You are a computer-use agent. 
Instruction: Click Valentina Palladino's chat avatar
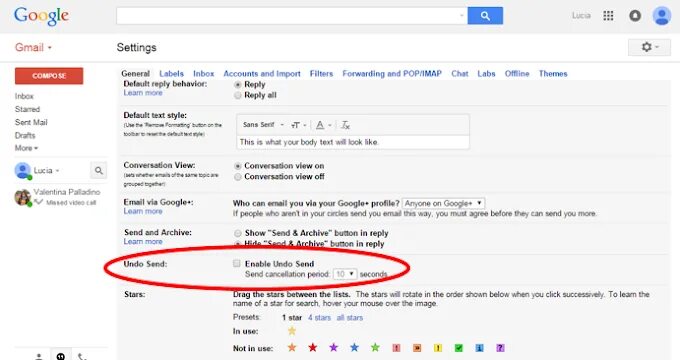click(23, 197)
